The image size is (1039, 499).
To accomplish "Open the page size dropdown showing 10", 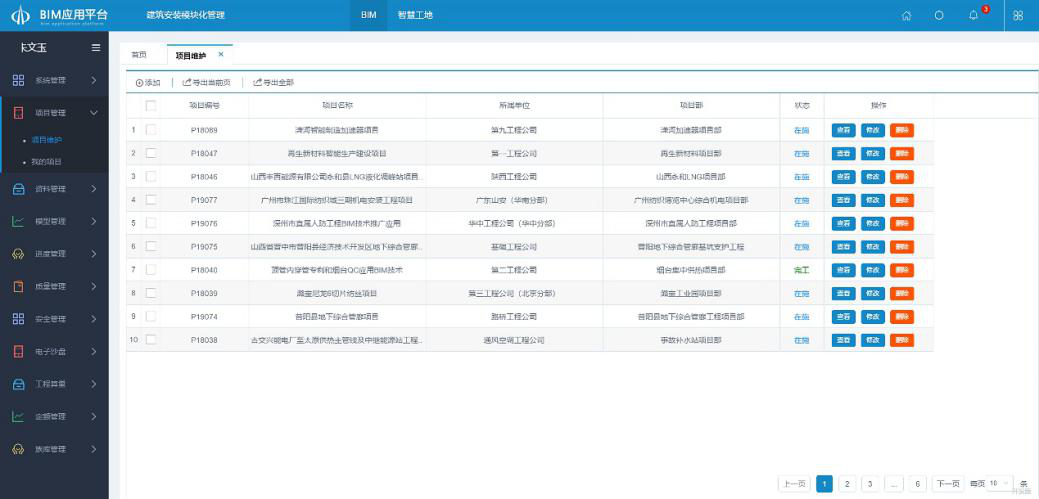I will (x=1000, y=483).
